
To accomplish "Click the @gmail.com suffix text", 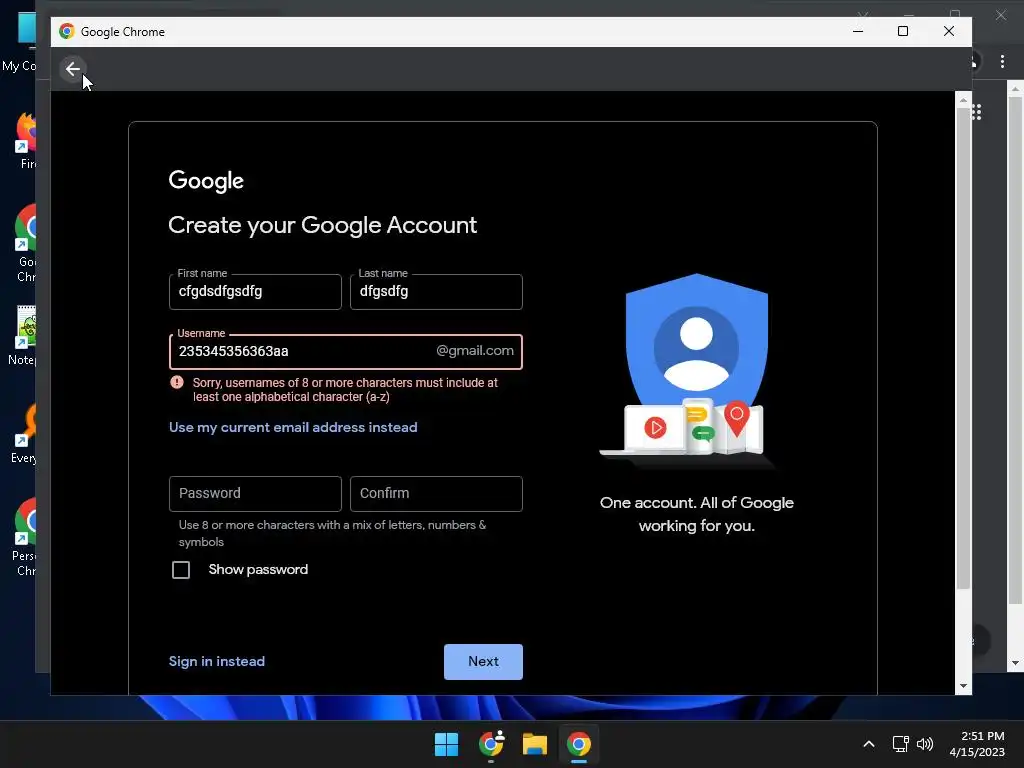I will point(475,351).
